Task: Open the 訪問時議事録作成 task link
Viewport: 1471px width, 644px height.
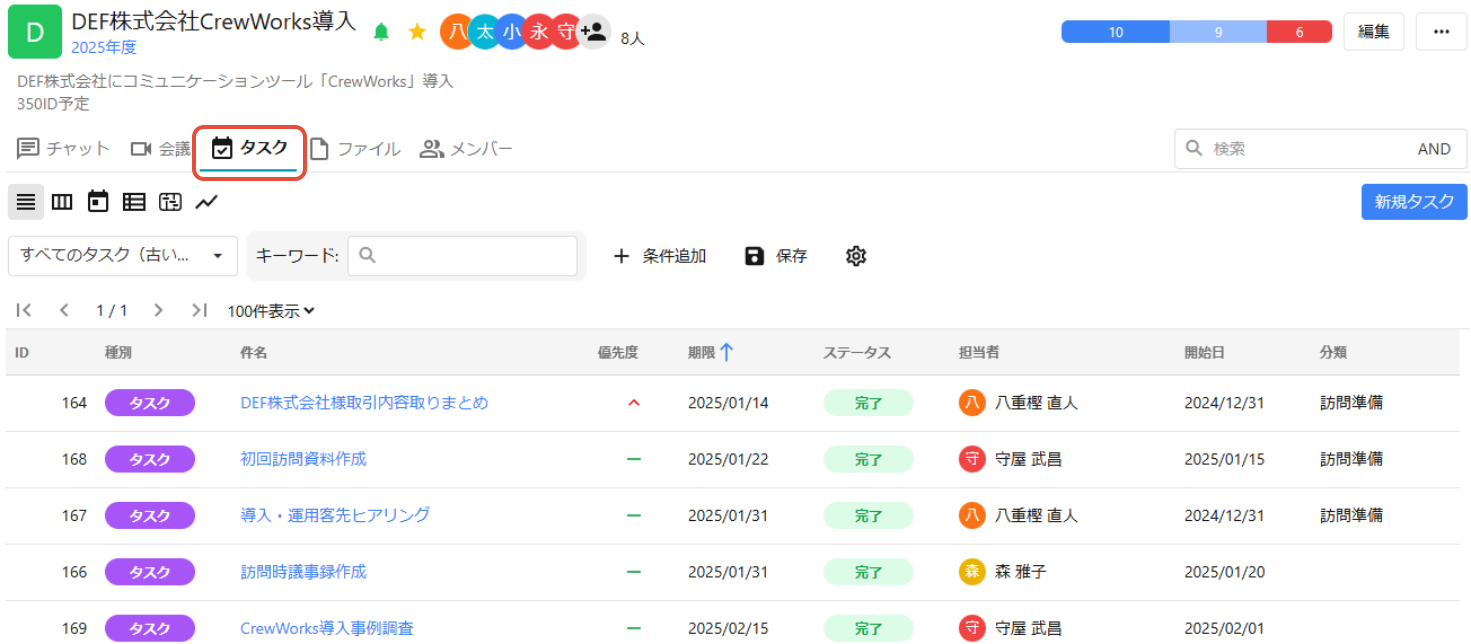Action: click(x=303, y=572)
